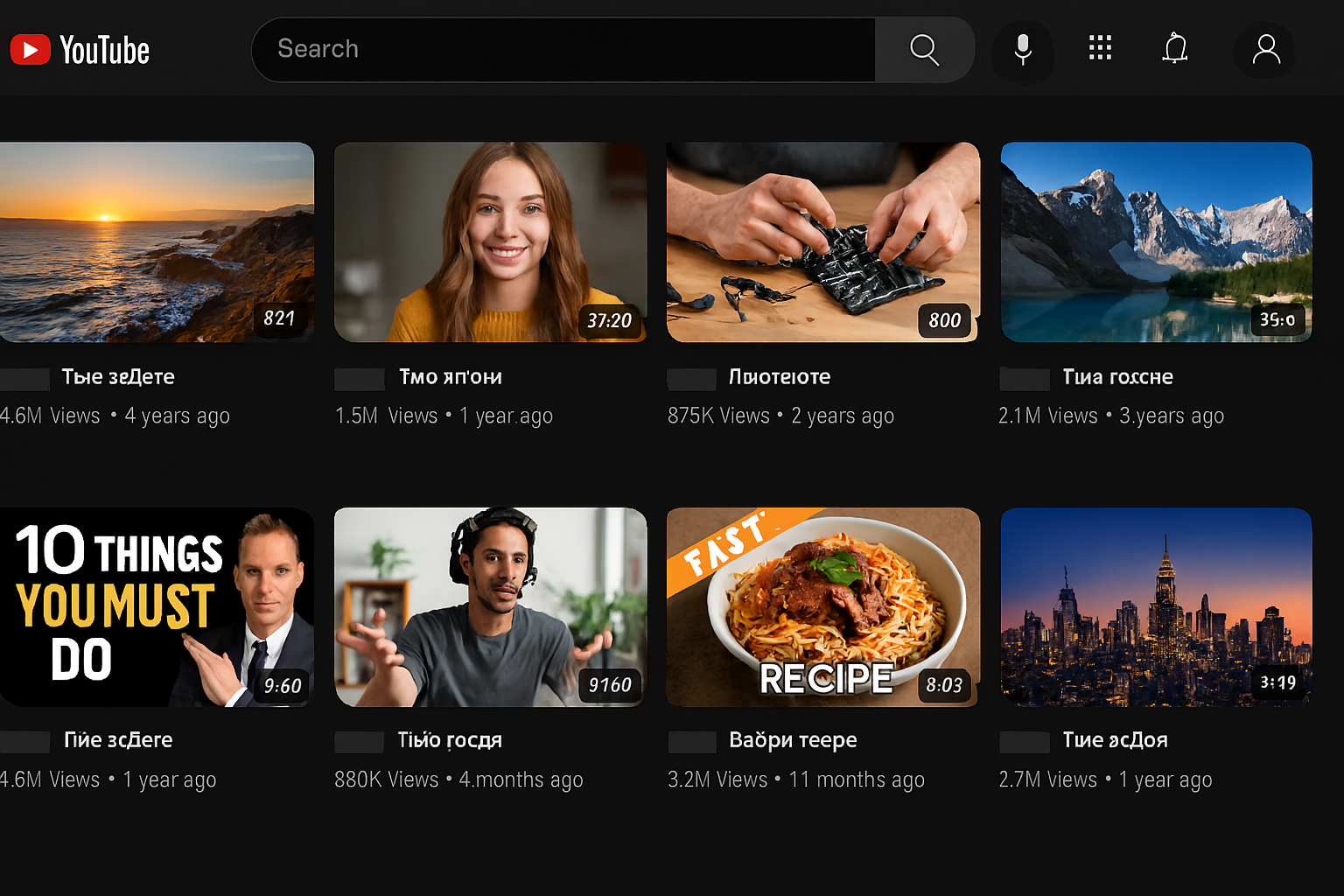Screen dimensions: 1344x896
Task: Click the YouTube logo icon
Action: pyautogui.click(x=31, y=50)
